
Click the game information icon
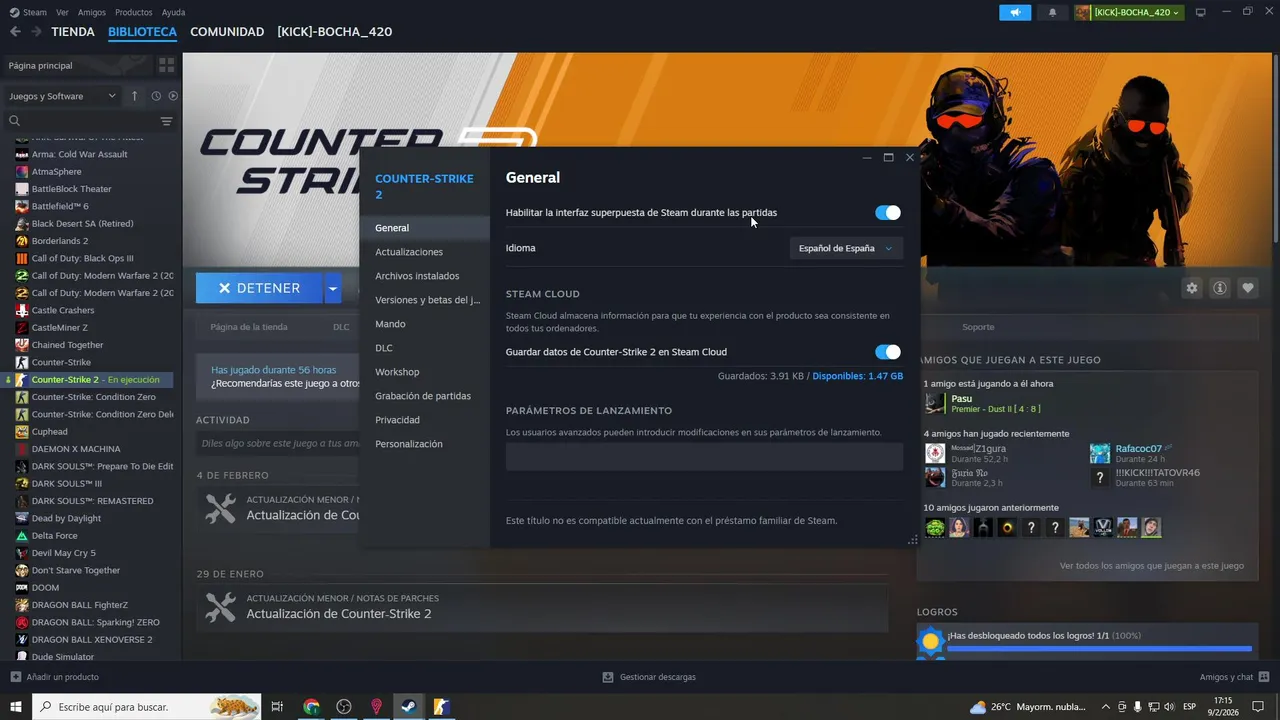coord(1220,288)
